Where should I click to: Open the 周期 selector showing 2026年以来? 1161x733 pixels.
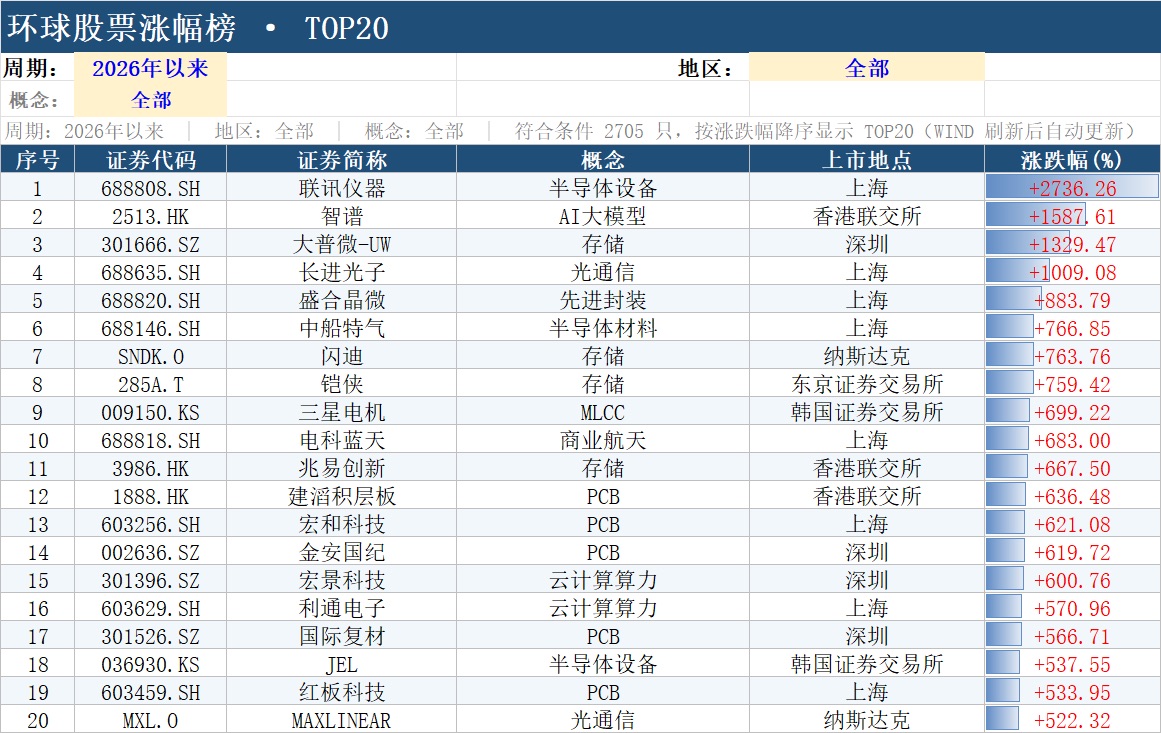click(x=150, y=67)
